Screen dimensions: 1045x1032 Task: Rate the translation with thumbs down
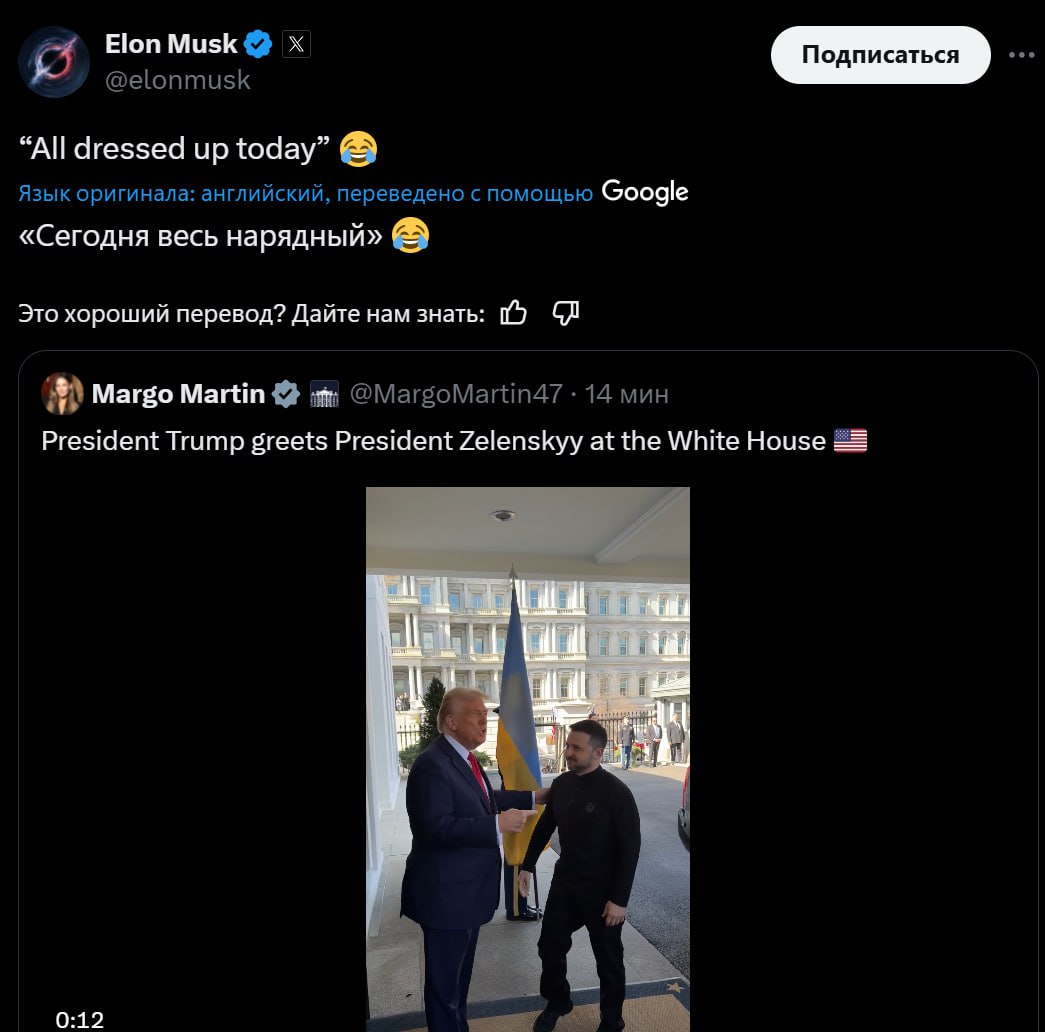[x=566, y=313]
